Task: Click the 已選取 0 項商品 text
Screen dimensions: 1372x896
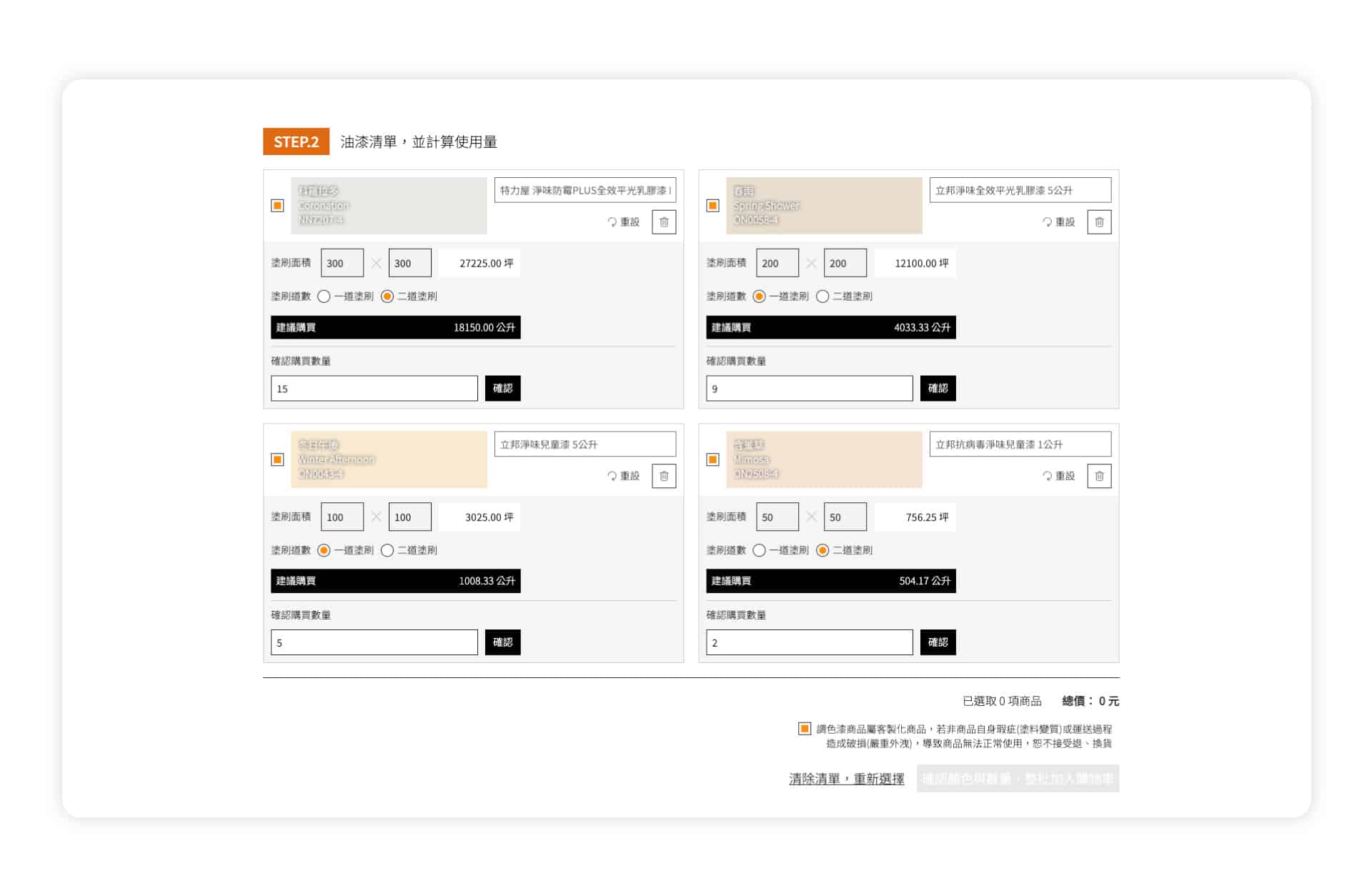Action: [1002, 701]
